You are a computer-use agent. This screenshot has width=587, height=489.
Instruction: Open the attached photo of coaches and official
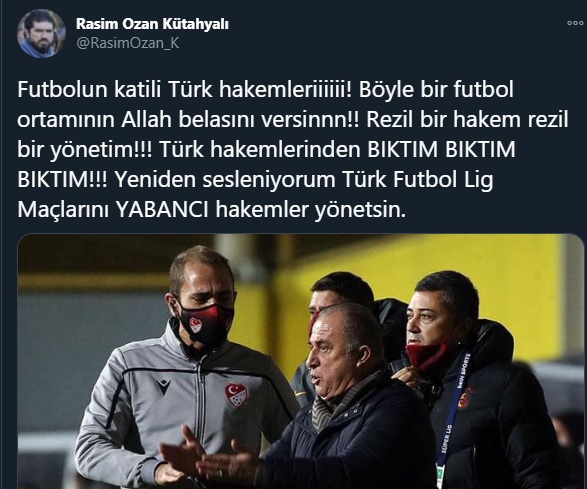[x=301, y=361]
